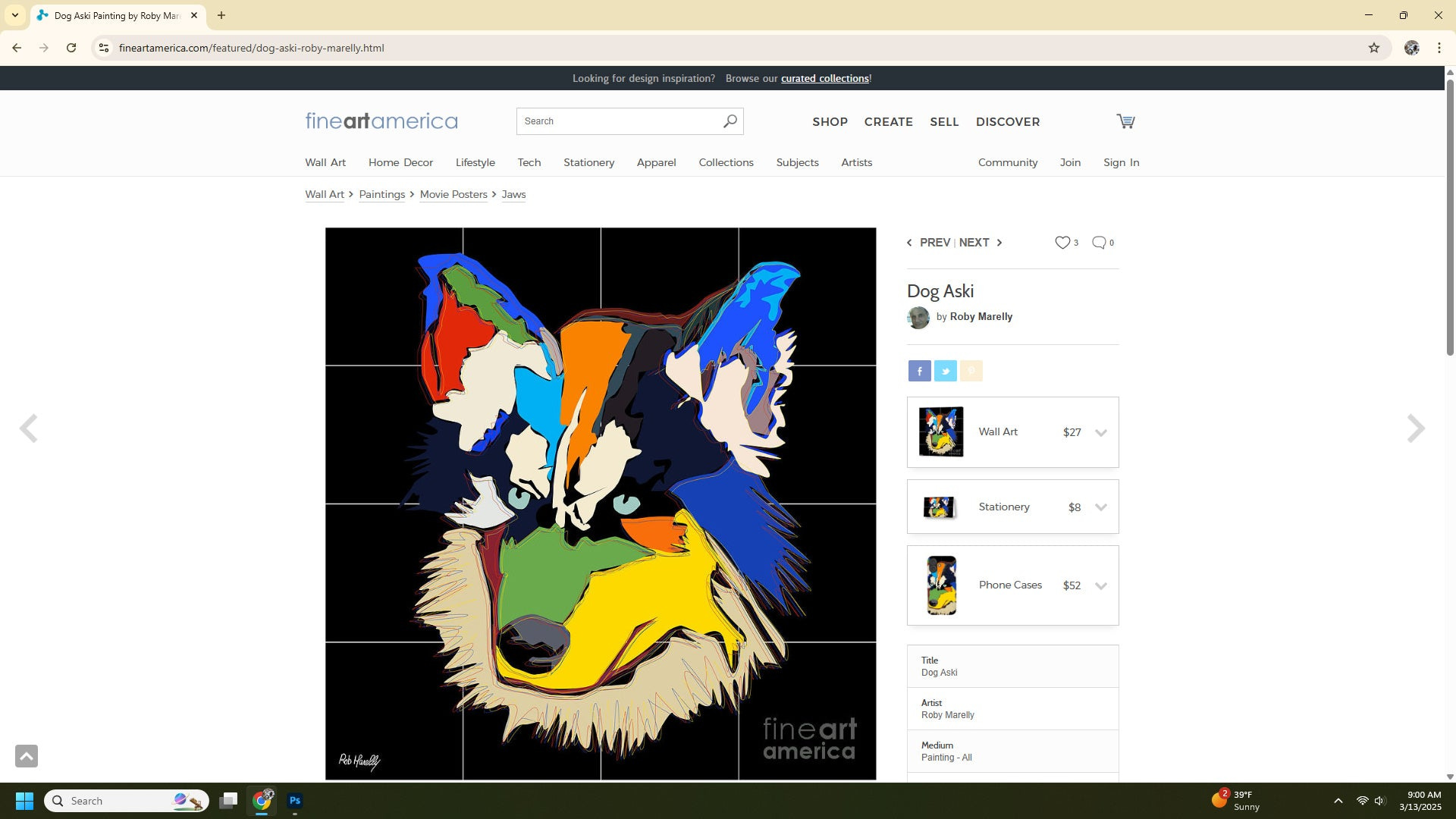Click the Fine Art America search field

click(x=618, y=121)
